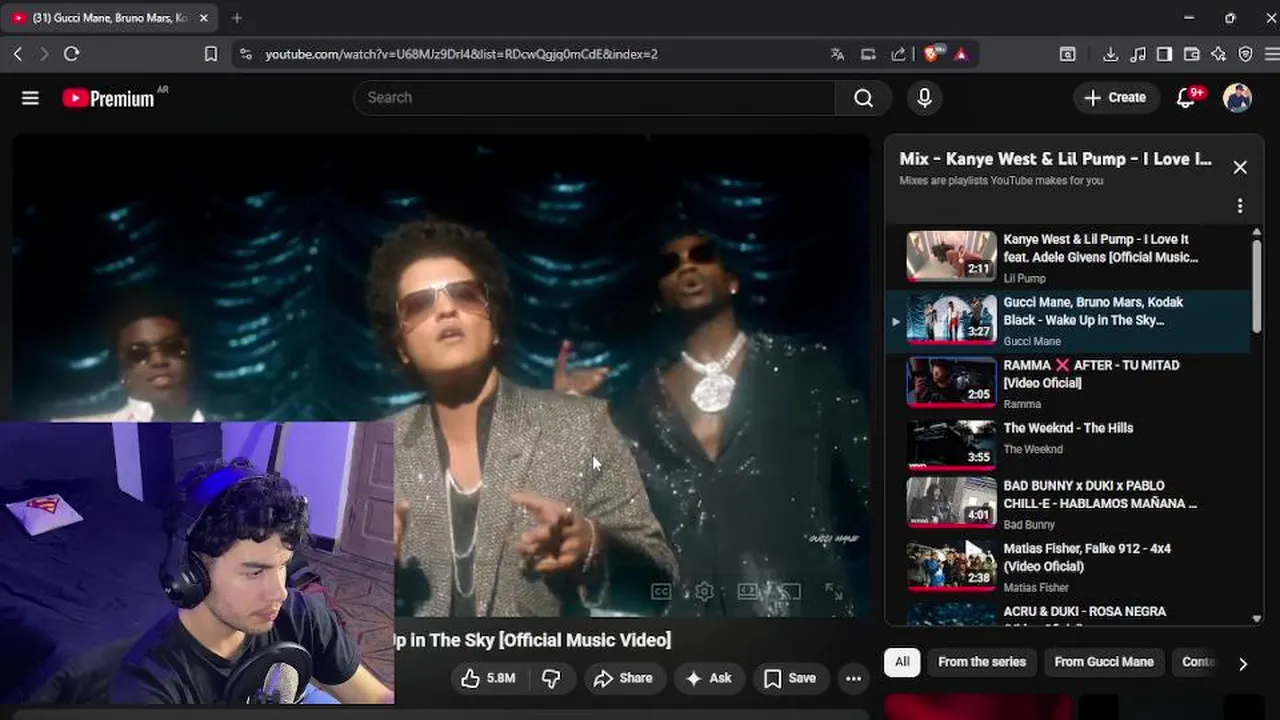Bookmark this page in the toolbar
Viewport: 1280px width, 720px height.
pos(211,54)
